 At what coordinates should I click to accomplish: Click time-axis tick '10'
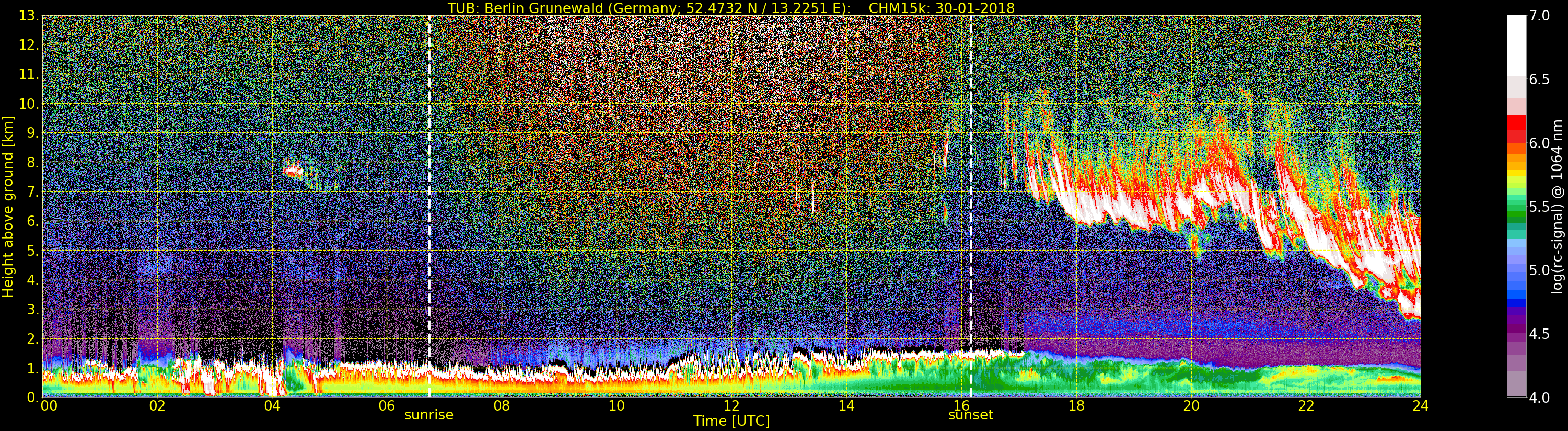coord(617,406)
